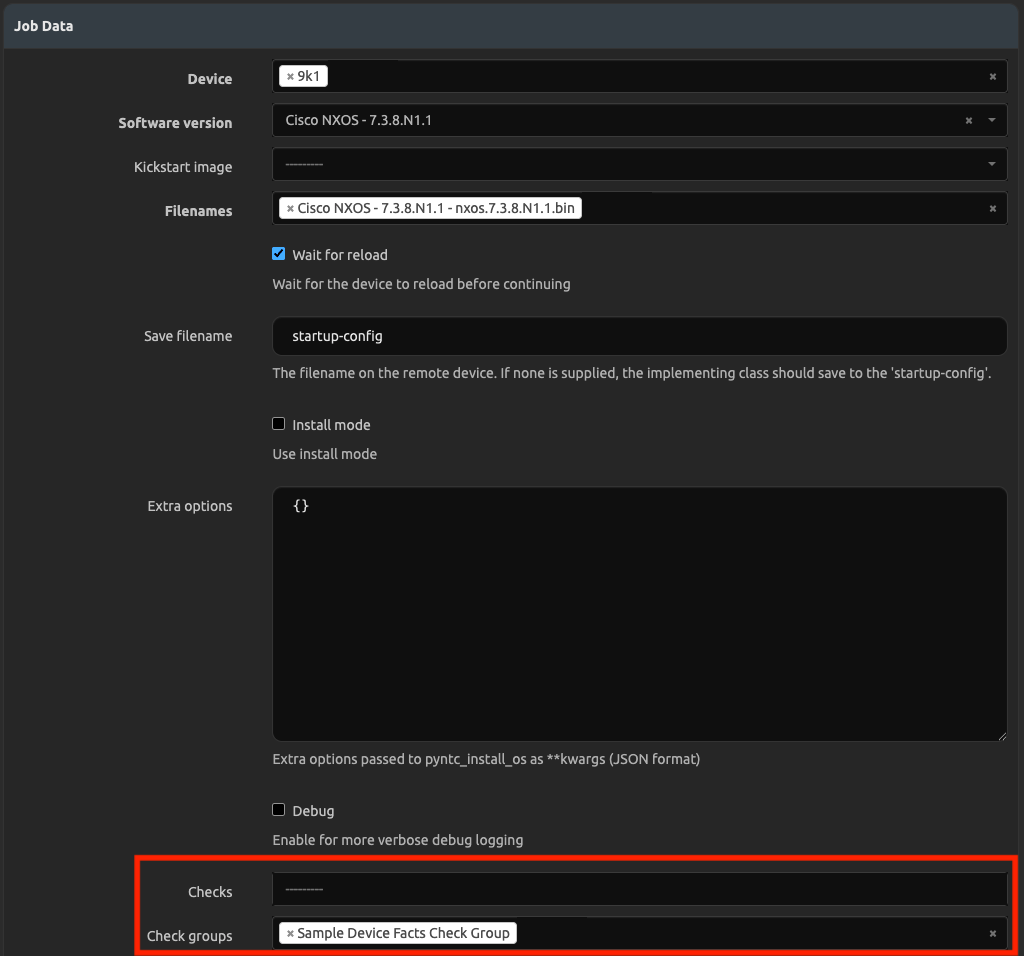Clear the Filenames field with its × icon

pos(992,208)
